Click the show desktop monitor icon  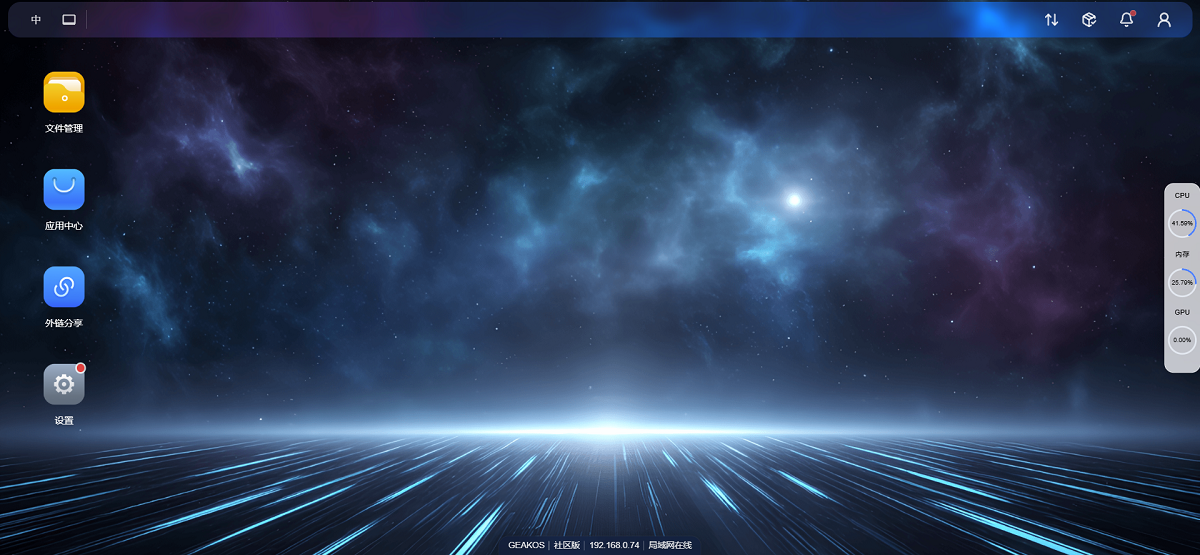[x=69, y=19]
